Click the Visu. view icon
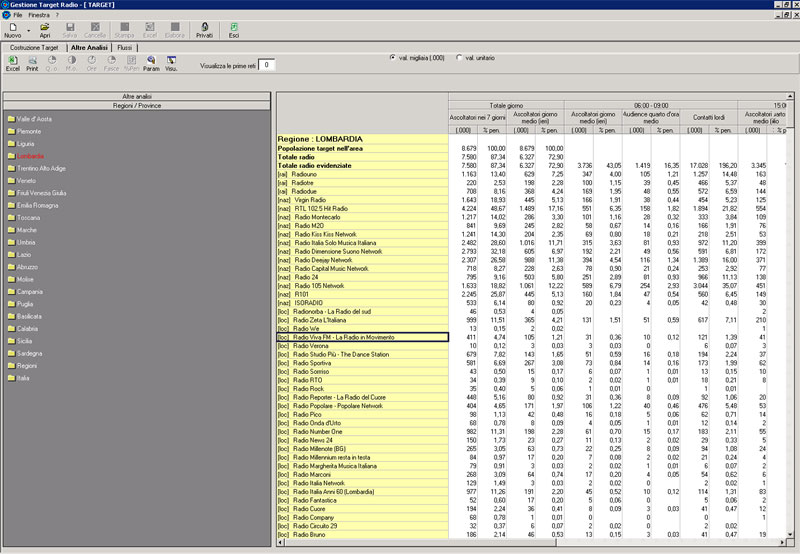 (171, 62)
